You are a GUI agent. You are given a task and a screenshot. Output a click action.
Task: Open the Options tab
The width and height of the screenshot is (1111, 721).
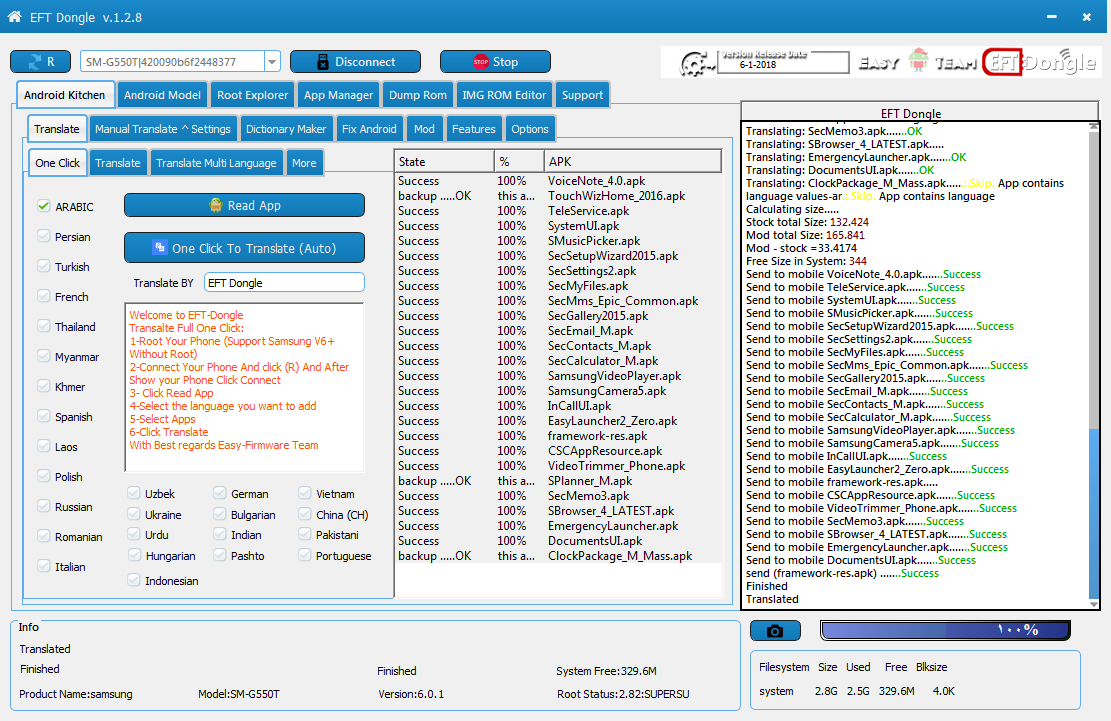pyautogui.click(x=529, y=129)
